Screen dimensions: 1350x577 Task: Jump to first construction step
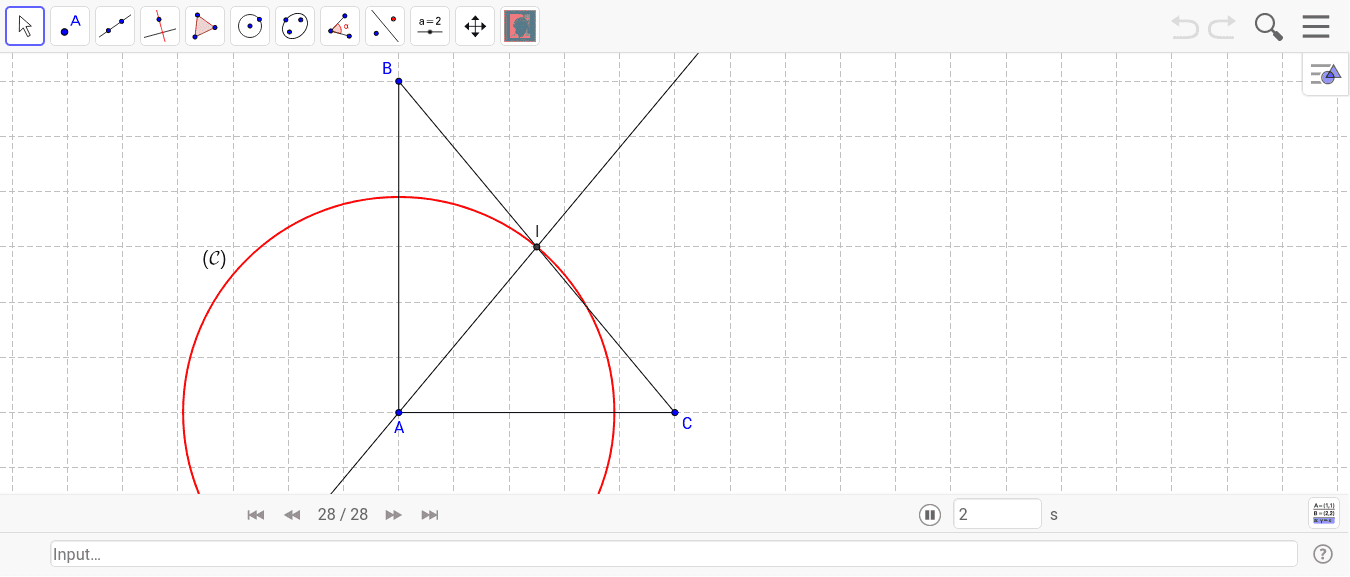256,515
